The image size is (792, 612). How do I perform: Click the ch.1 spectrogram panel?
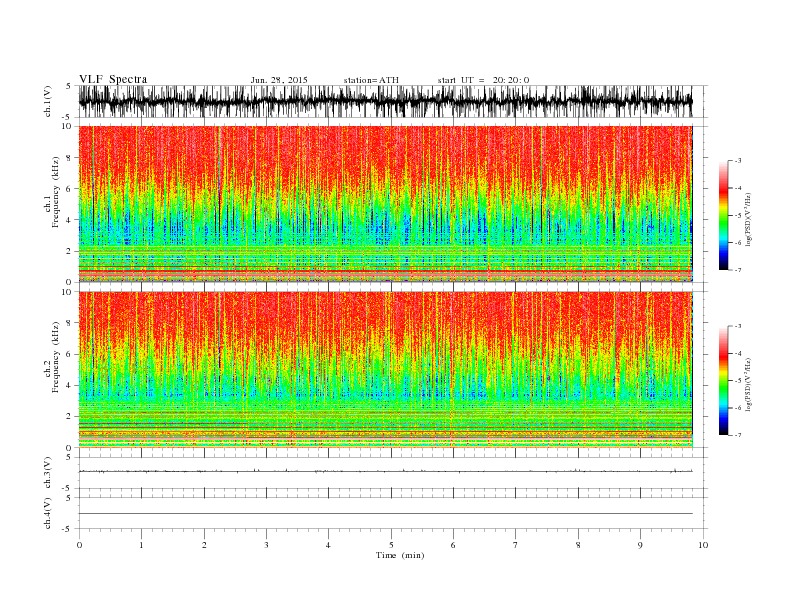[x=385, y=204]
